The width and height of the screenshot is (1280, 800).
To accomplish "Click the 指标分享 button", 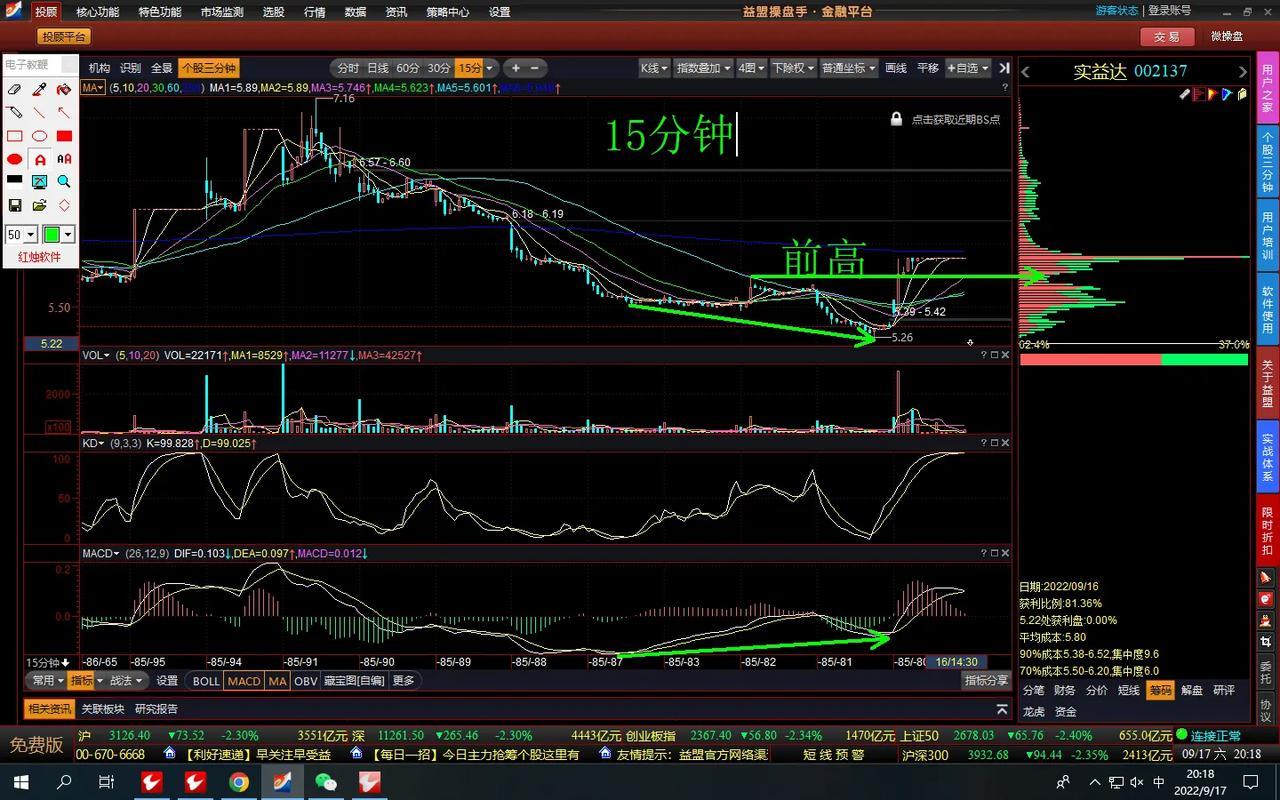I will [x=986, y=680].
